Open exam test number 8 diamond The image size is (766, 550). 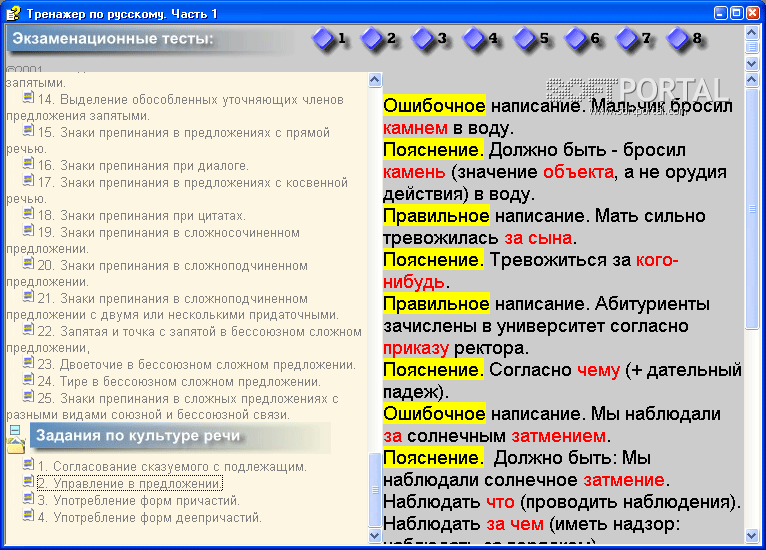click(679, 39)
